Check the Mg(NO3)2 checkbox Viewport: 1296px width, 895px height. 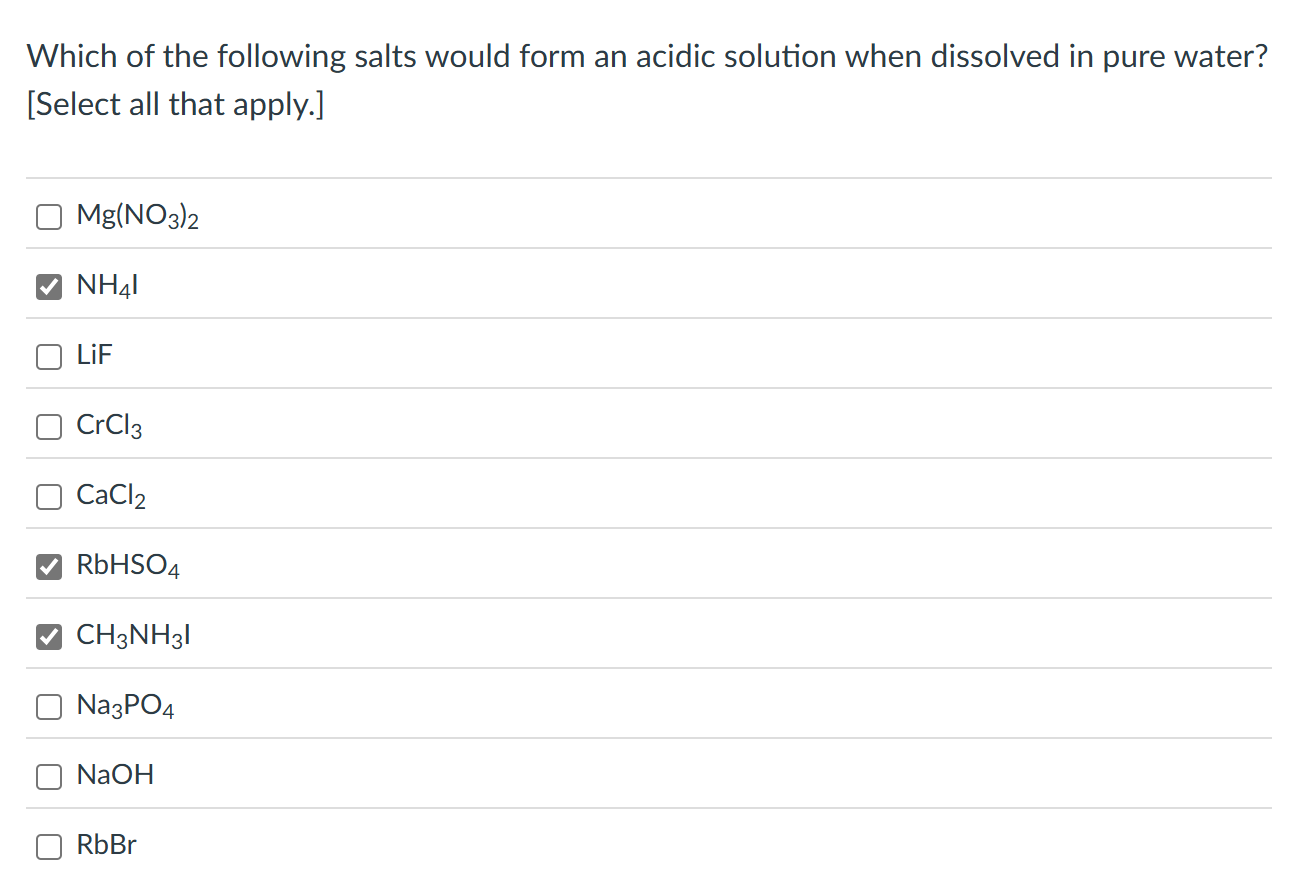tap(49, 216)
